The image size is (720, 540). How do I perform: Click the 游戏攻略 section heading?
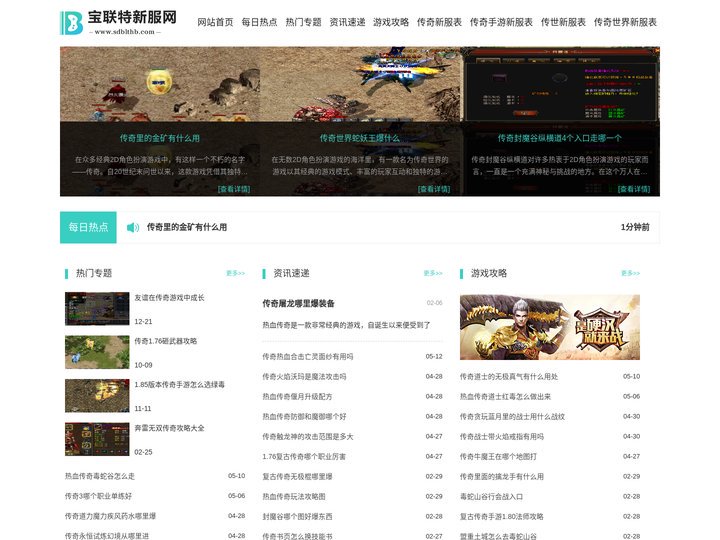(489, 273)
